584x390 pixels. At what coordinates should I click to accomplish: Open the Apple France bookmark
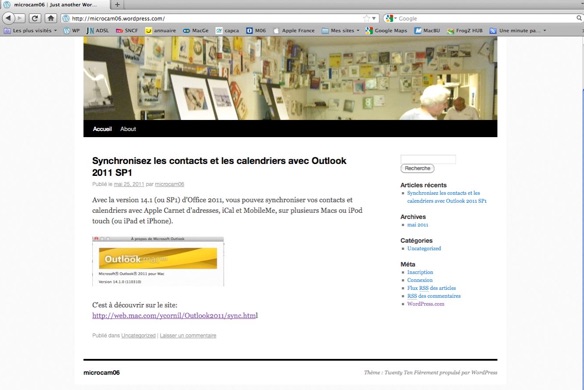[294, 31]
